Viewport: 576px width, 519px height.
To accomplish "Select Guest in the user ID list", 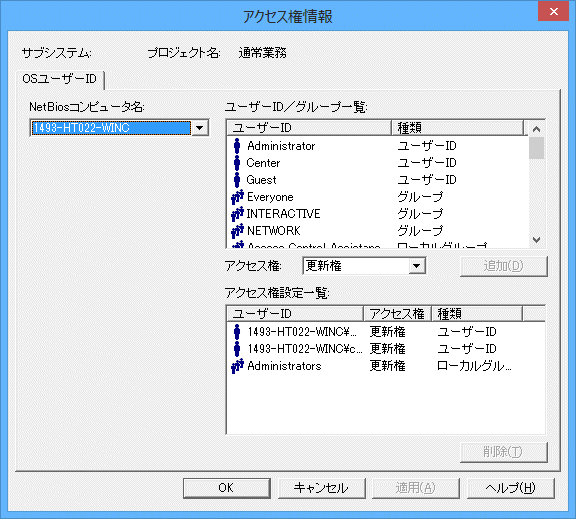I will (x=261, y=180).
